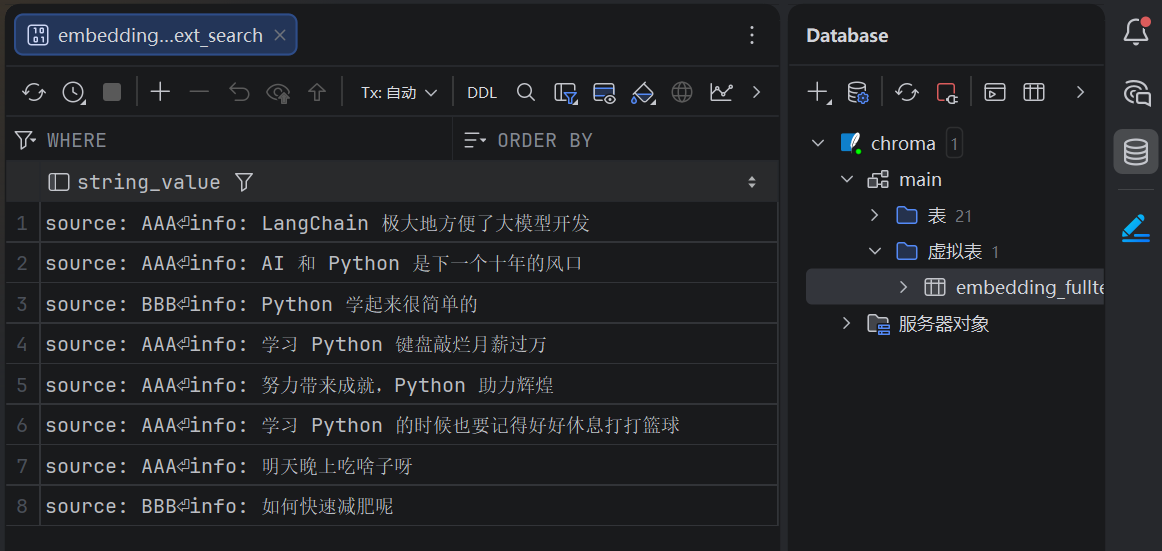1162x551 pixels.
Task: Close the embedding...ext_search tab
Action: [279, 35]
